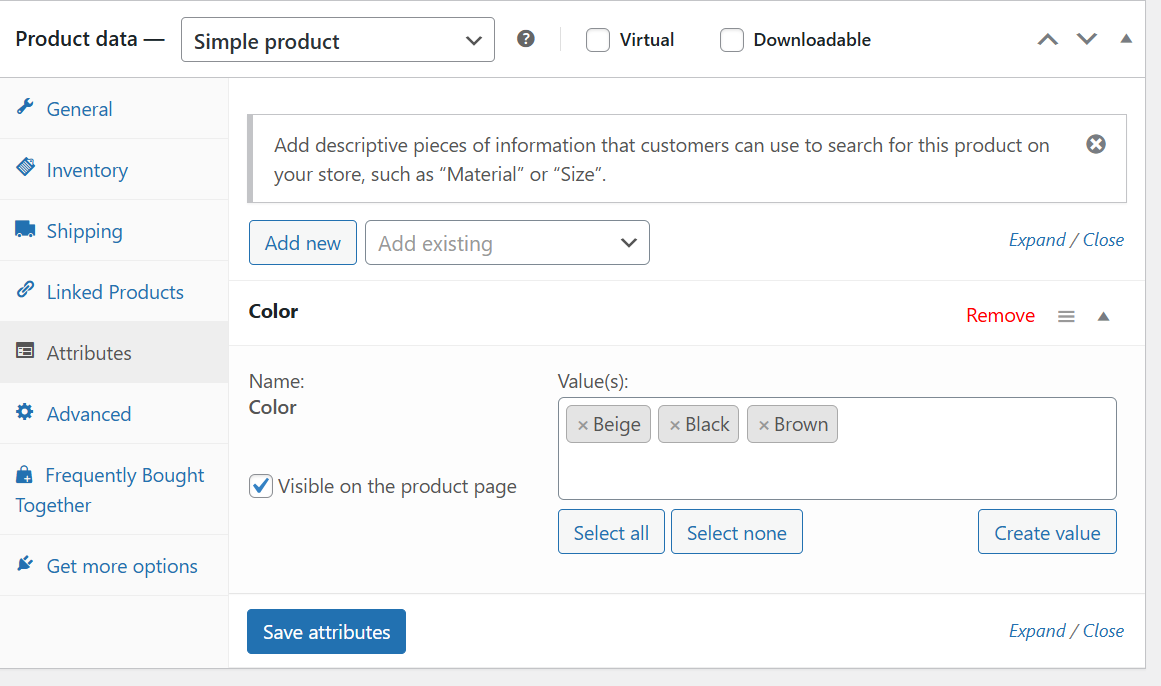Remove the Beige value tag

click(x=583, y=425)
